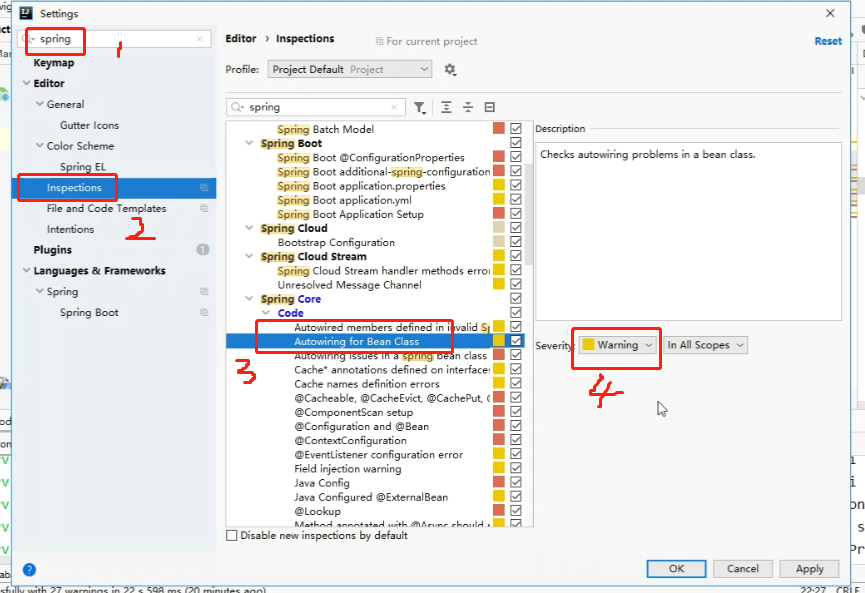
Task: Click the Collapse All icon in inspections toolbar
Action: (x=468, y=108)
